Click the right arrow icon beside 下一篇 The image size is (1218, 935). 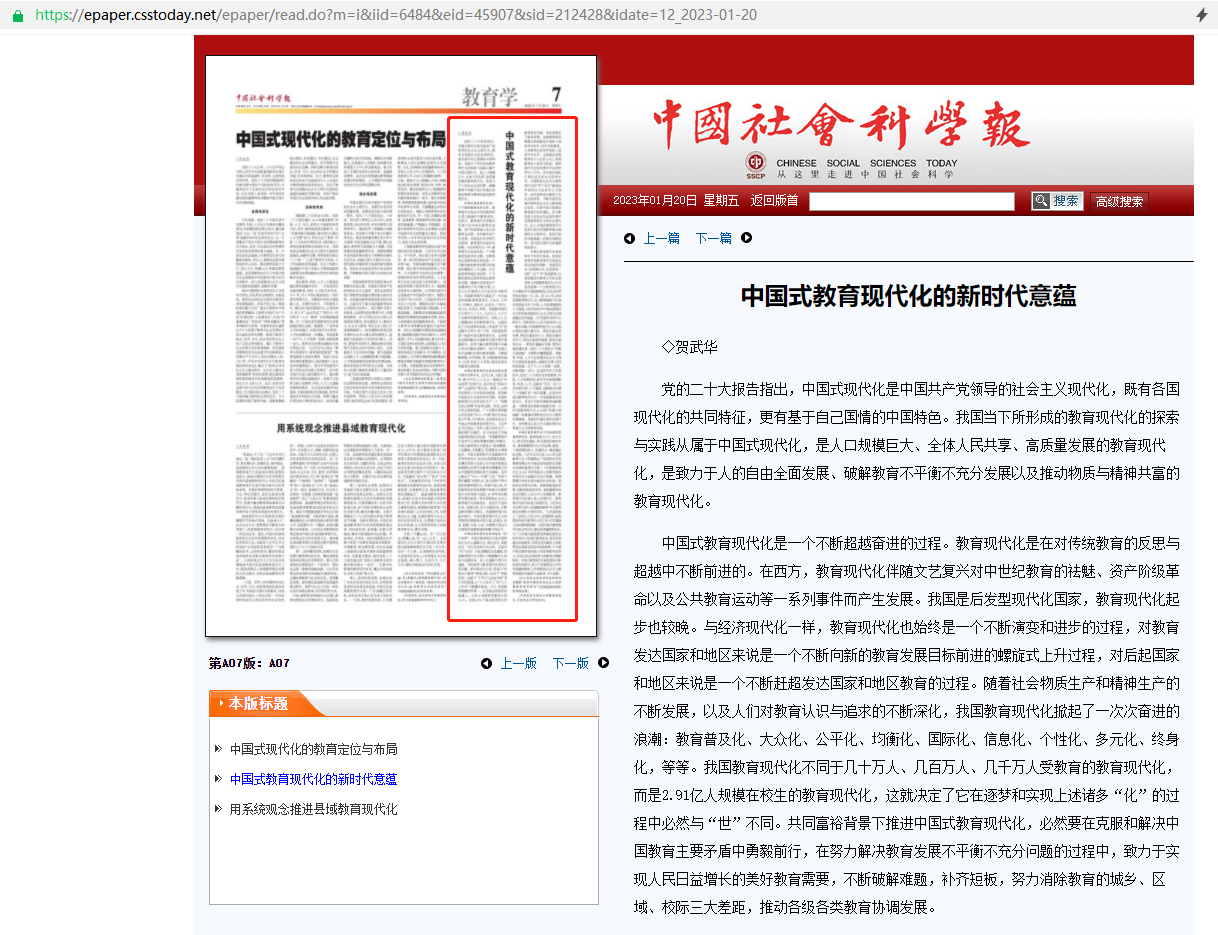746,238
